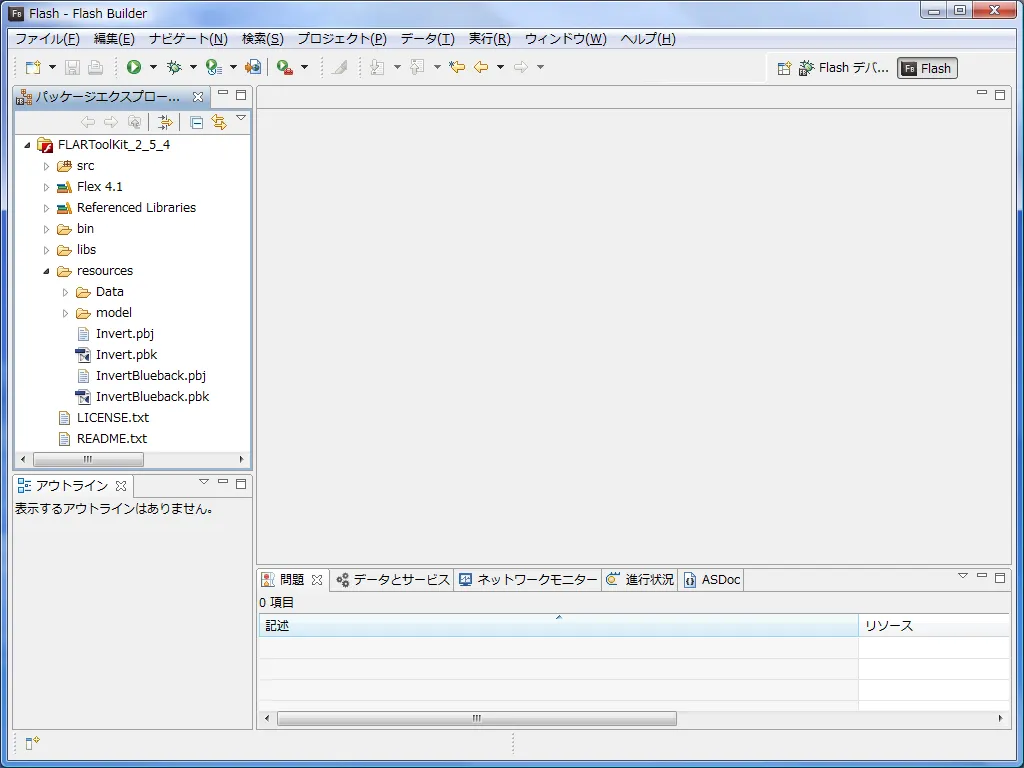The image size is (1024, 768).
Task: Switch to the 進行状況 tab
Action: (x=640, y=579)
